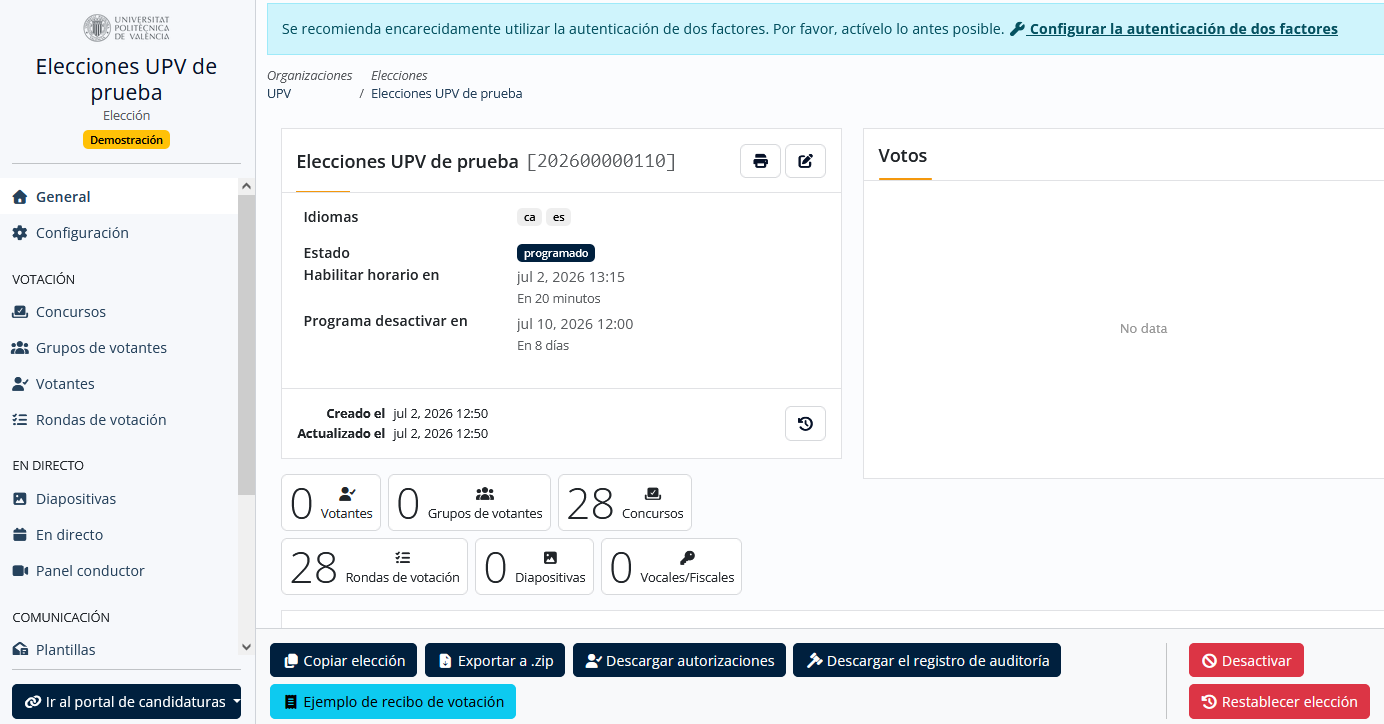
Task: Click the sidebar scroll up arrow
Action: 246,187
